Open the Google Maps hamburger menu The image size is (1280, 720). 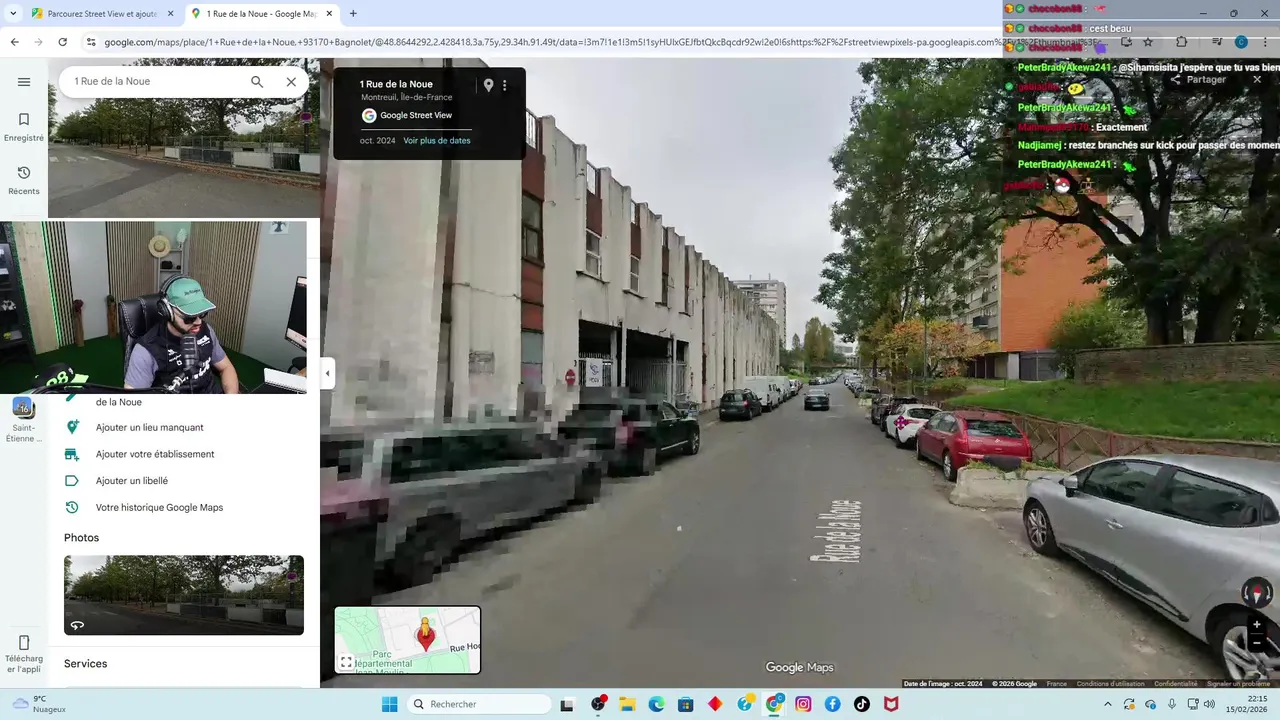coord(24,82)
